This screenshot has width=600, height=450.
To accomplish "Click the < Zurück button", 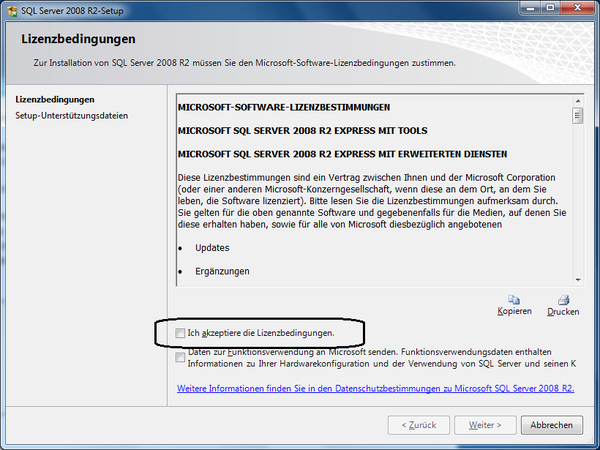I will pos(419,425).
